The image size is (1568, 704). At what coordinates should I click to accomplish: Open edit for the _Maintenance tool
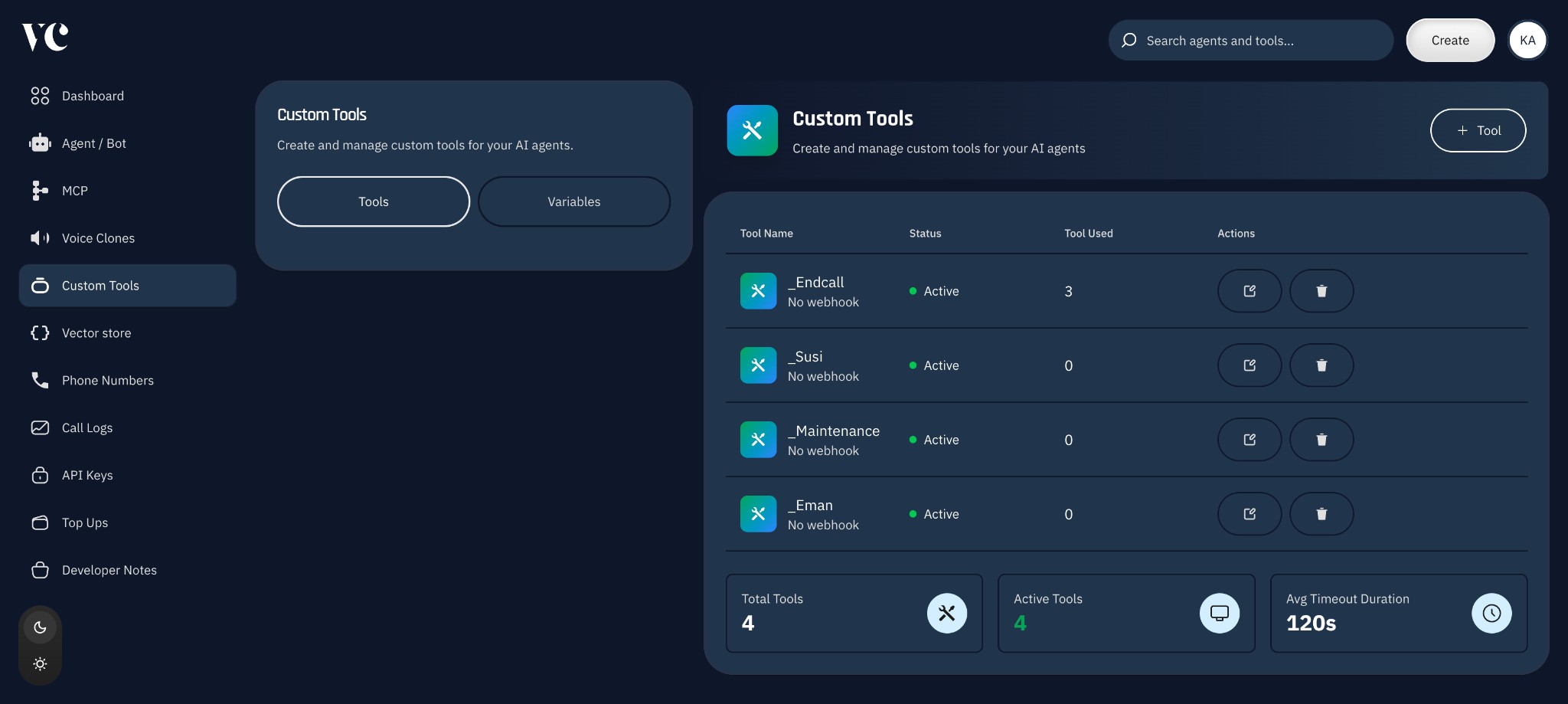[1249, 440]
